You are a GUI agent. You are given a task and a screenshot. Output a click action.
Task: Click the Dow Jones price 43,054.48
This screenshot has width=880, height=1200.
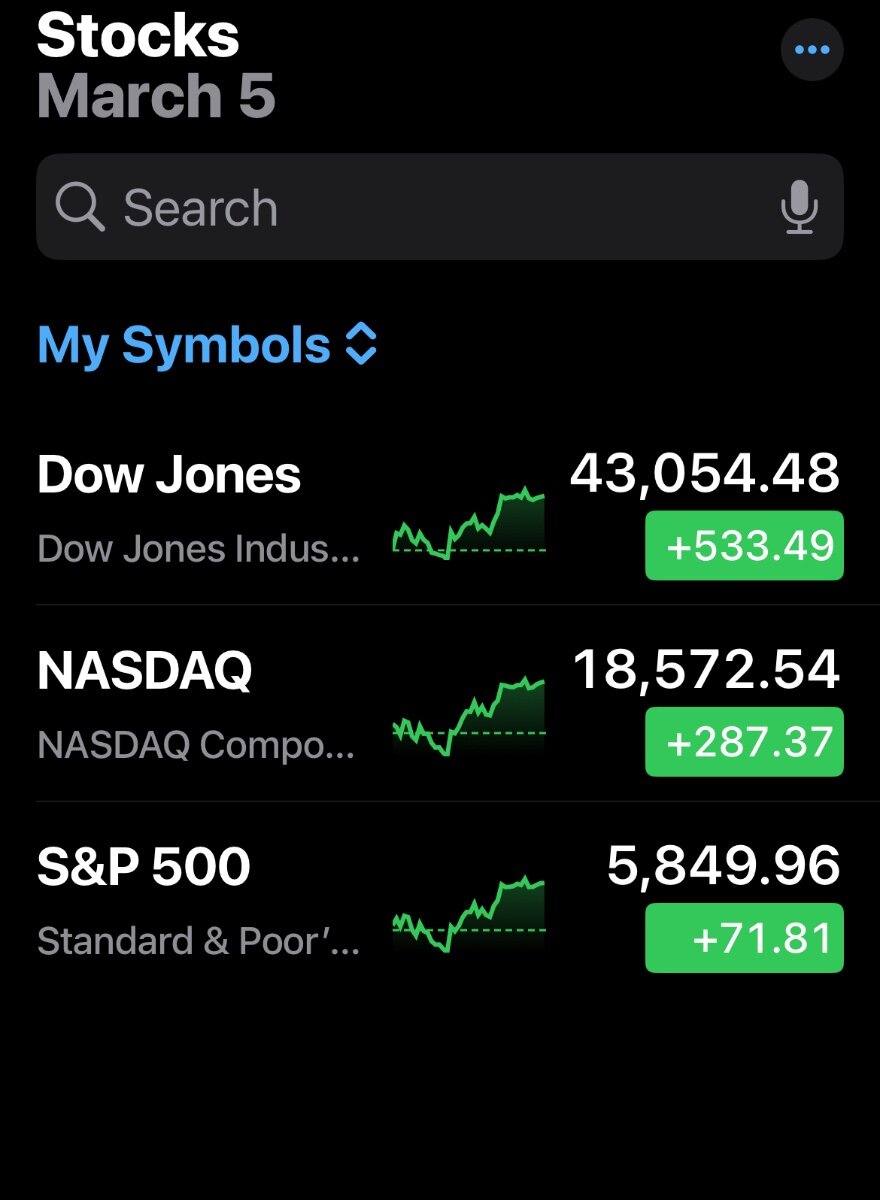click(705, 474)
